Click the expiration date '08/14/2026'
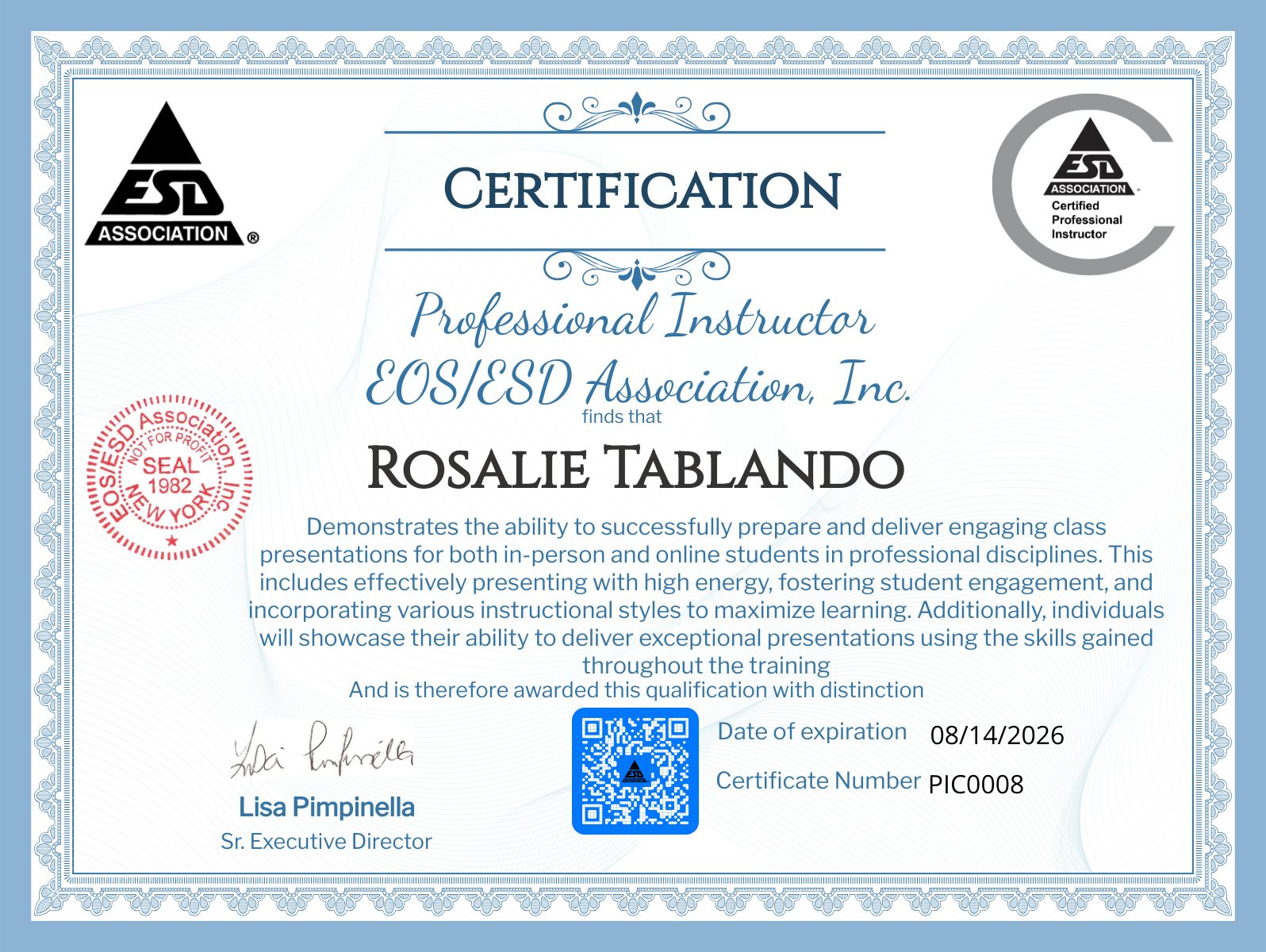The width and height of the screenshot is (1266, 952). [x=997, y=735]
